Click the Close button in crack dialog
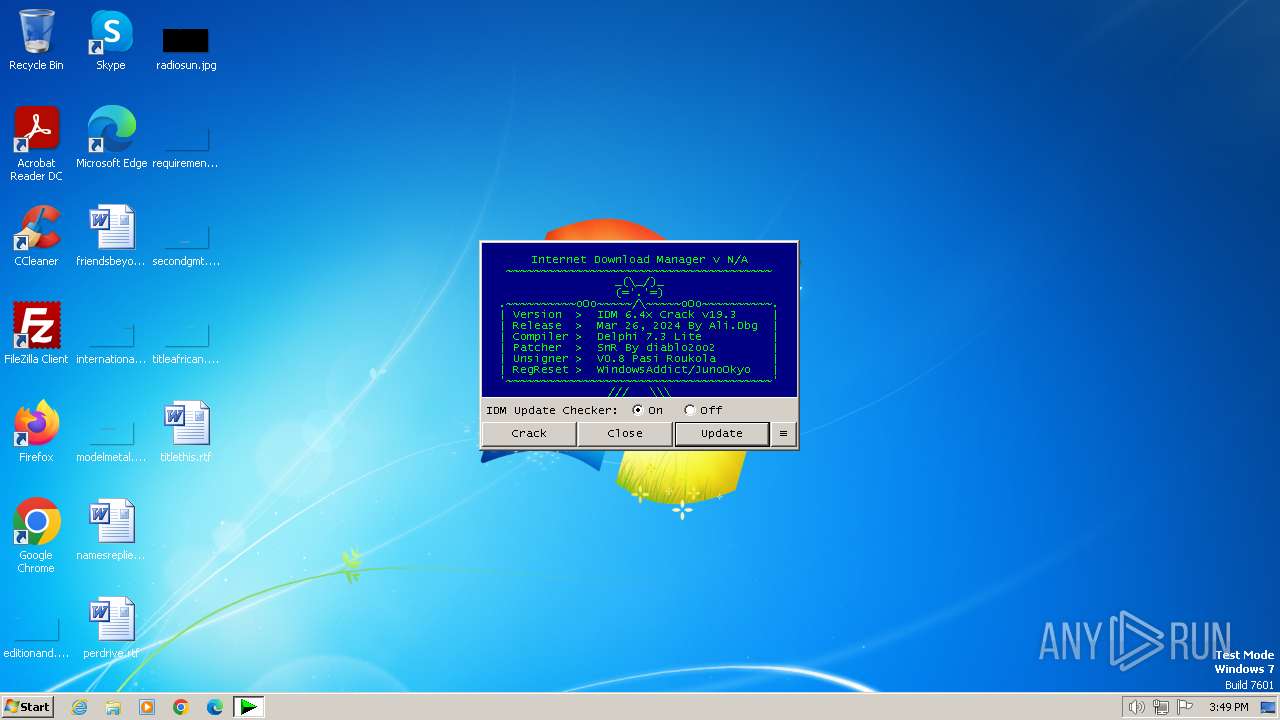This screenshot has height=720, width=1280. pyautogui.click(x=625, y=433)
